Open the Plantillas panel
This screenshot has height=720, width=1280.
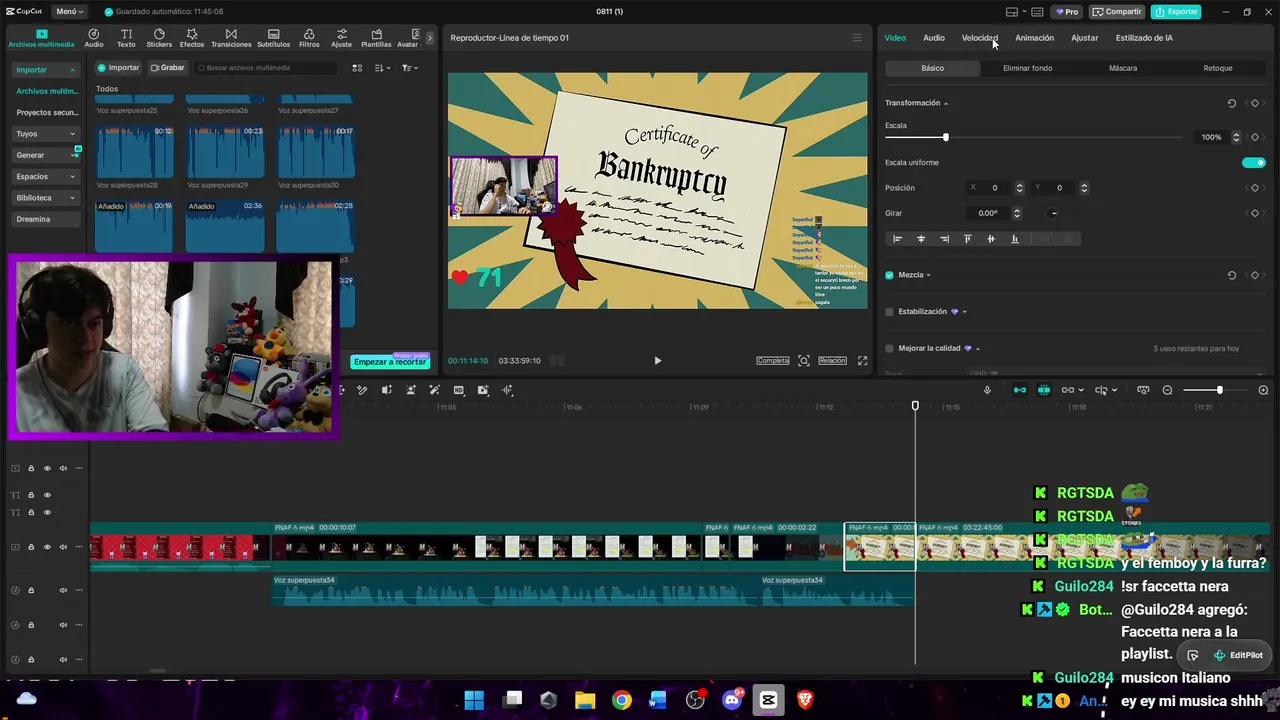point(376,38)
